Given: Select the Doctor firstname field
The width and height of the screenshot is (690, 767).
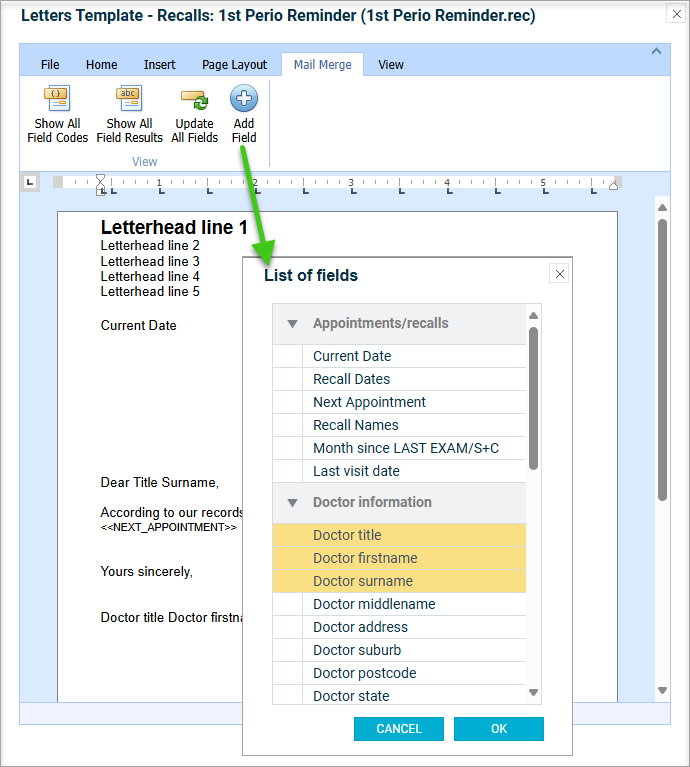Looking at the screenshot, I should tap(399, 558).
